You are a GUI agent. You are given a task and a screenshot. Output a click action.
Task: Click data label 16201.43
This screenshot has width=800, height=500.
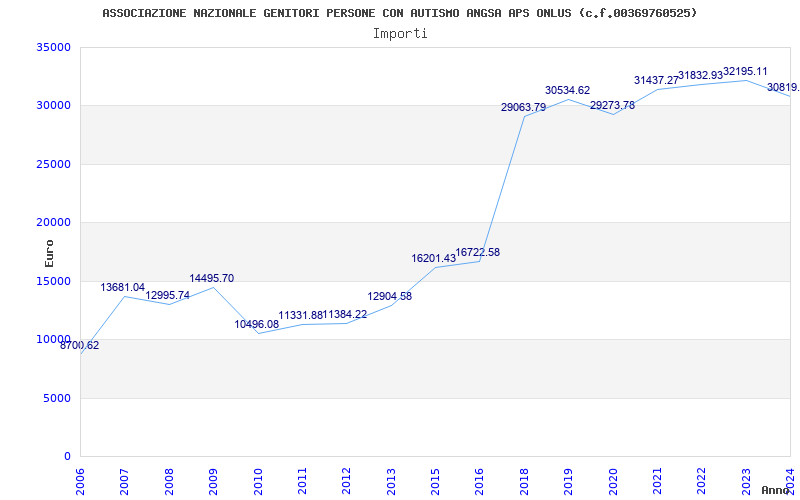coord(434,259)
